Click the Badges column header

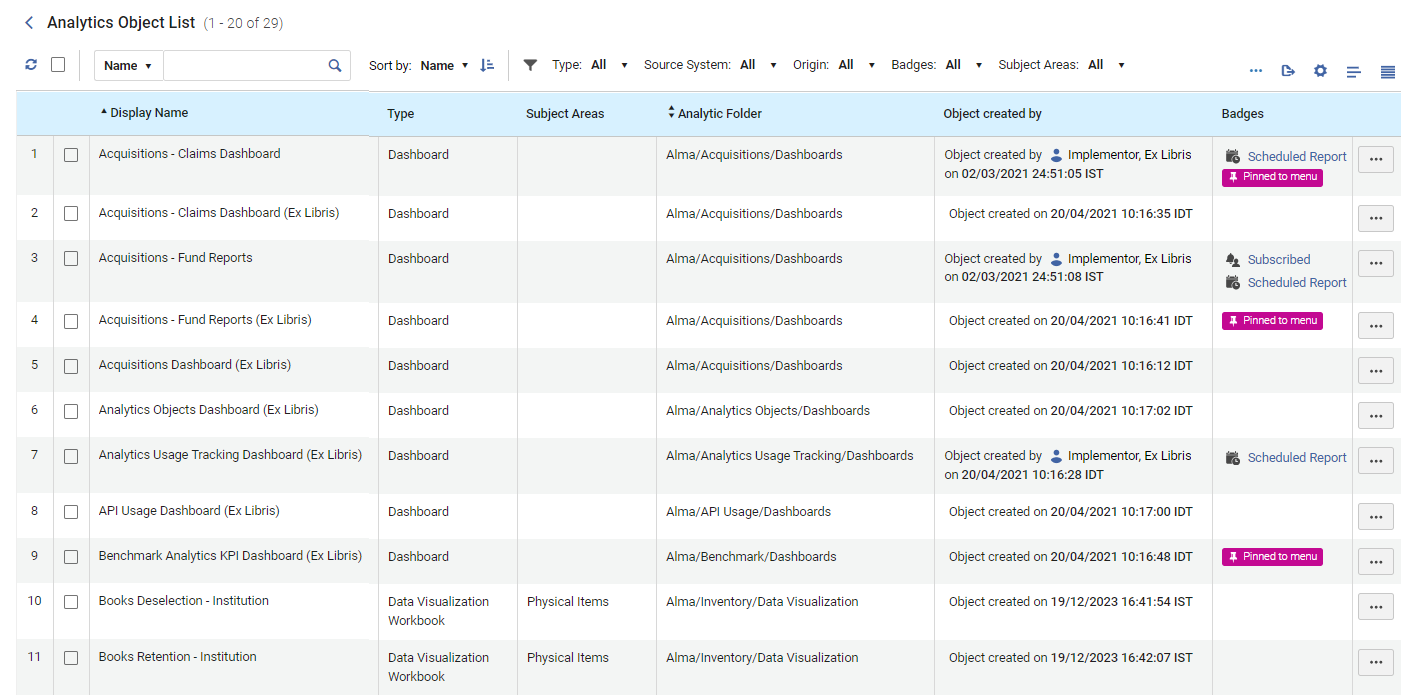click(x=1243, y=114)
